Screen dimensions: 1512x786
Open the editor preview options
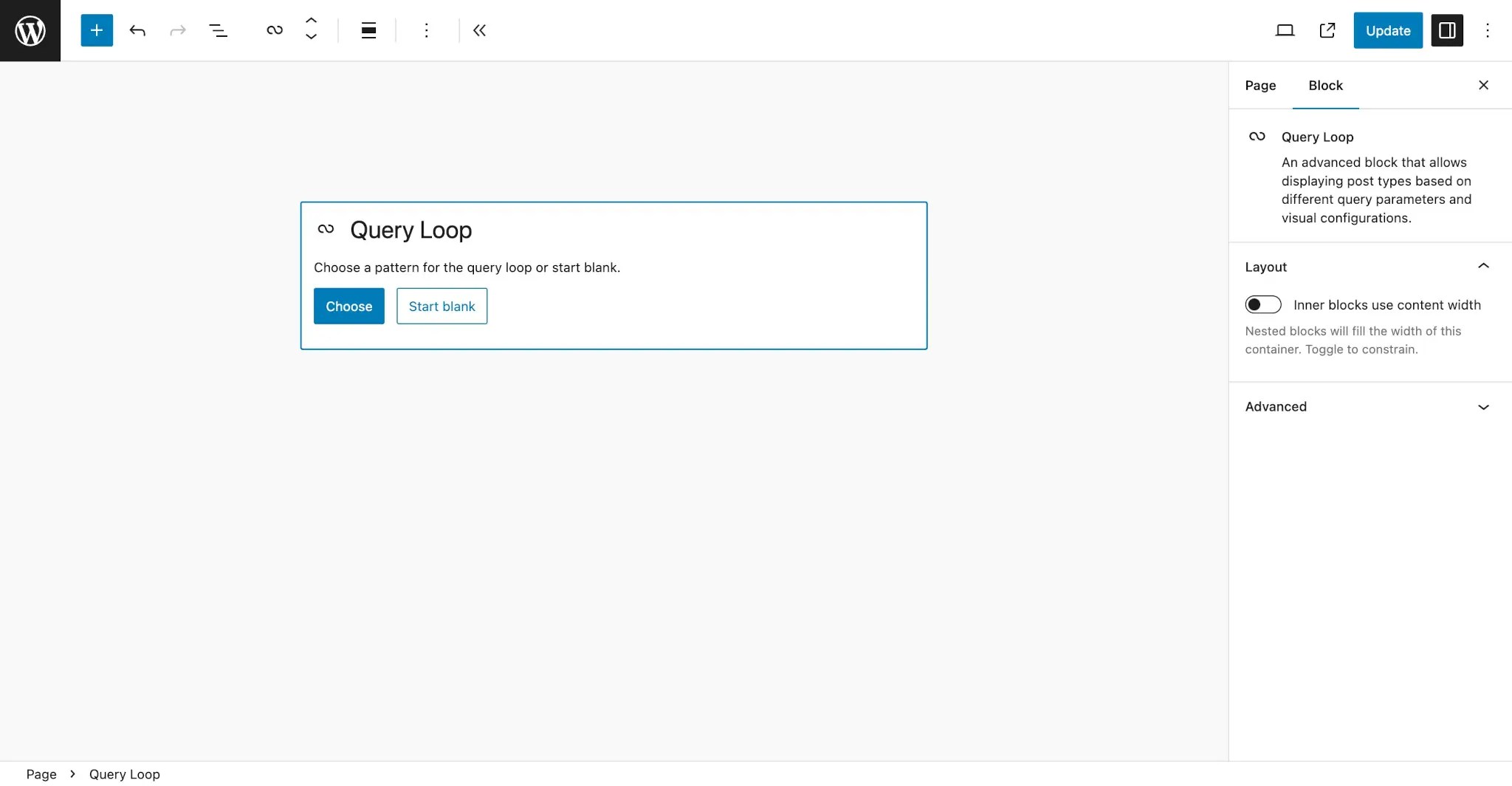coord(1285,30)
